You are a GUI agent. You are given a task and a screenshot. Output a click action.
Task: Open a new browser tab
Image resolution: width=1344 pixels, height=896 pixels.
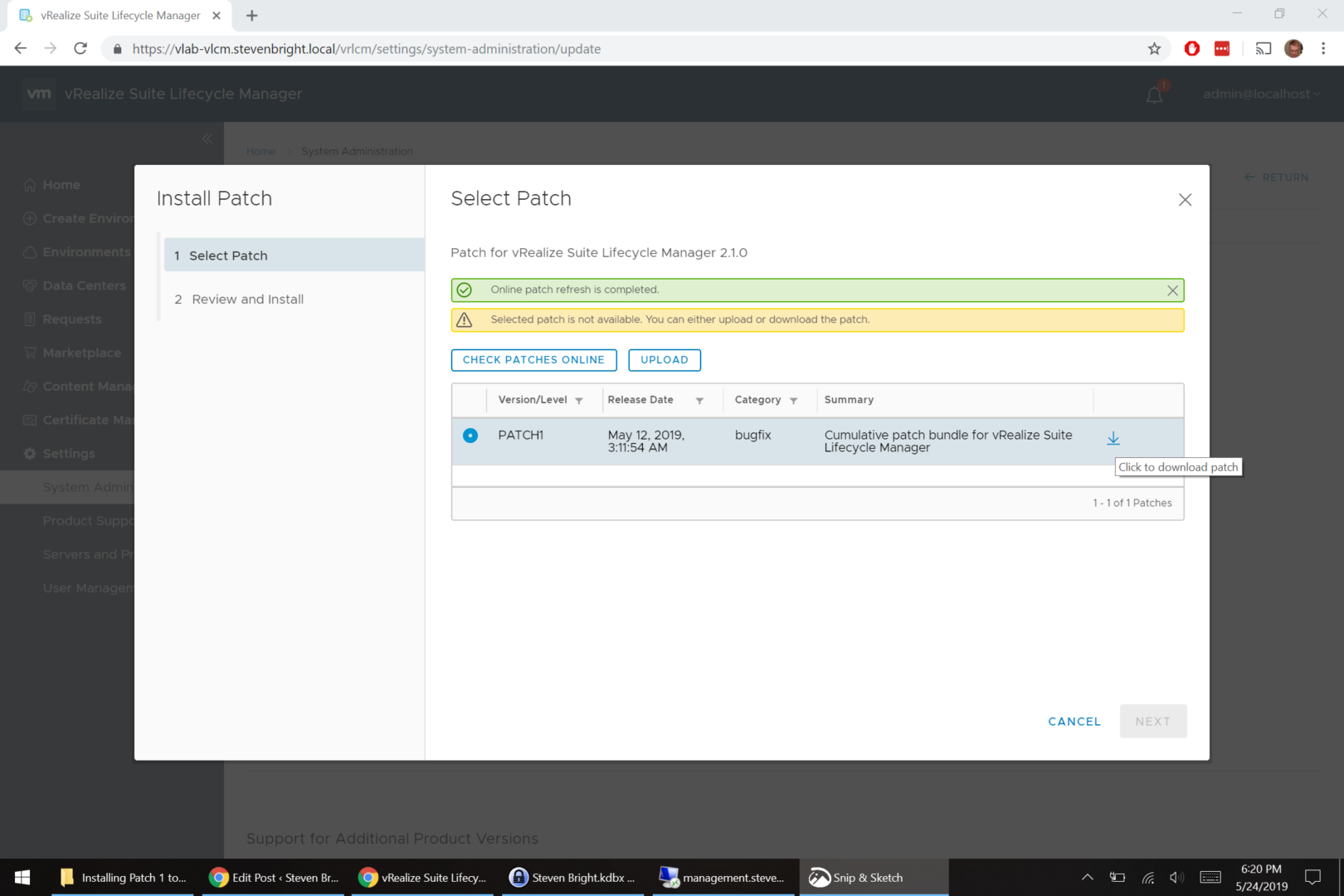click(252, 16)
